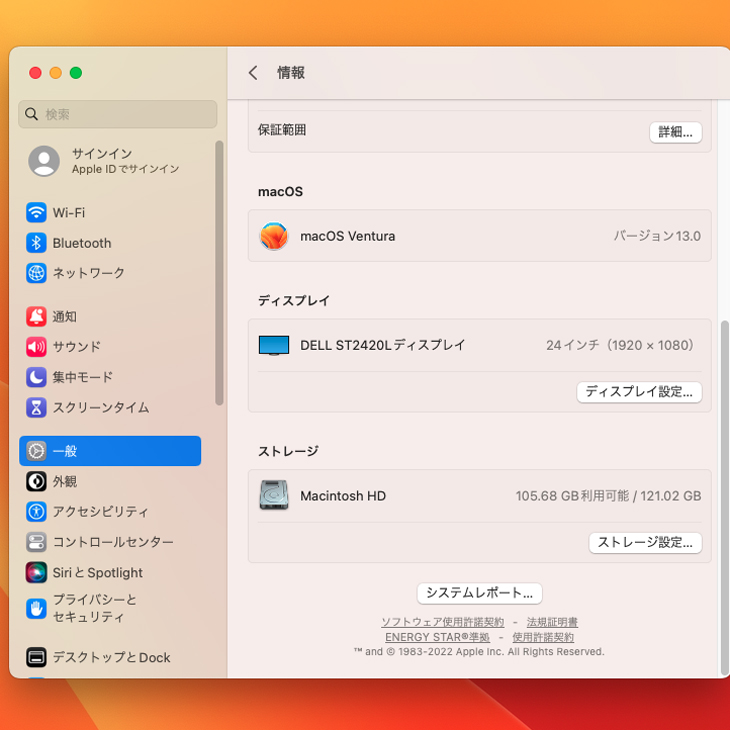The width and height of the screenshot is (730, 730).
Task: Click the Macintosh HD drive icon
Action: (x=274, y=495)
